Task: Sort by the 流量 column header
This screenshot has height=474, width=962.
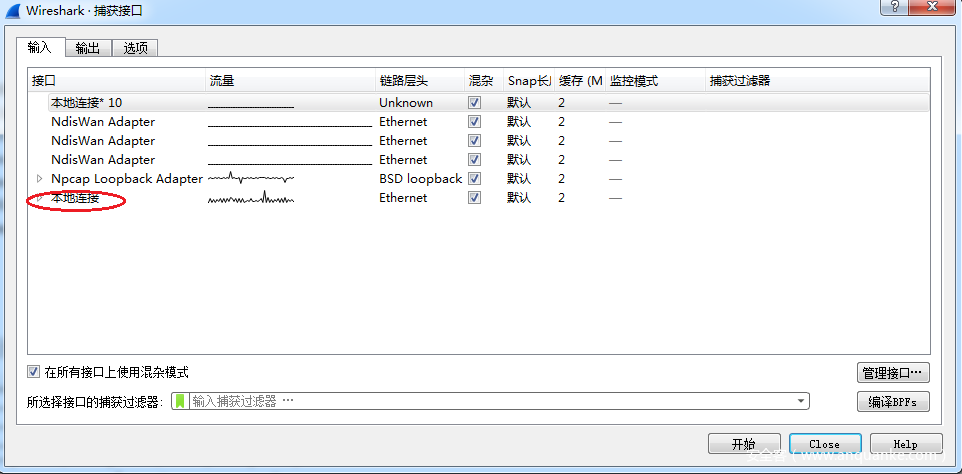Action: click(290, 80)
